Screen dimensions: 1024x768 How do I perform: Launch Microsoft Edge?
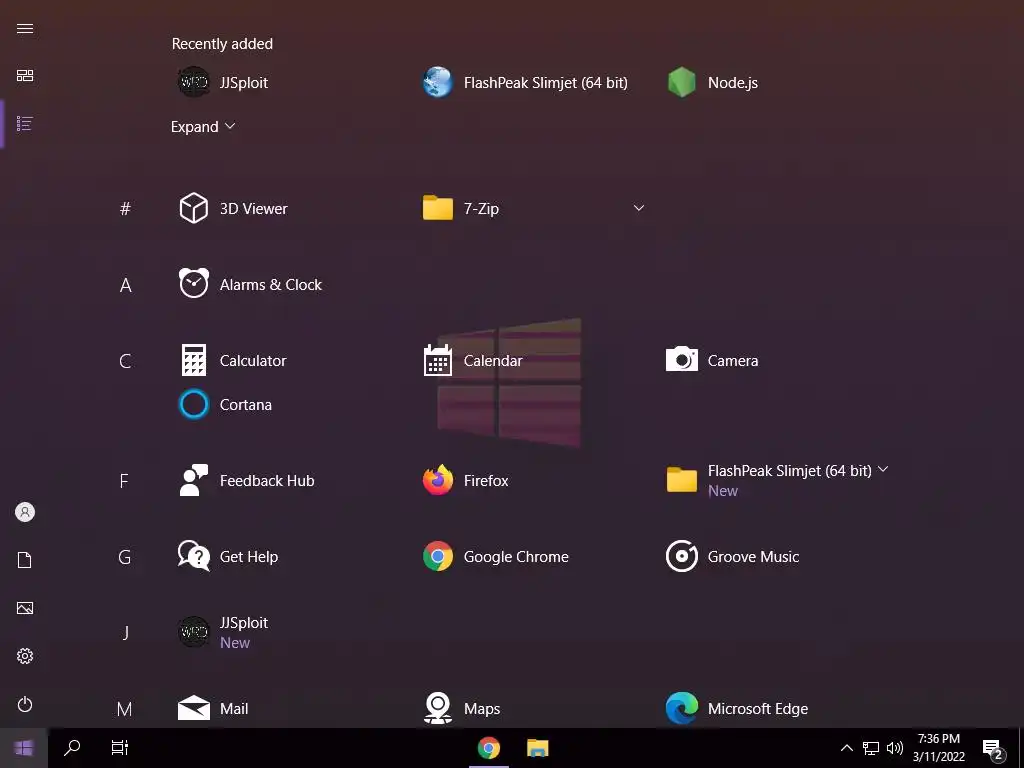tap(737, 709)
